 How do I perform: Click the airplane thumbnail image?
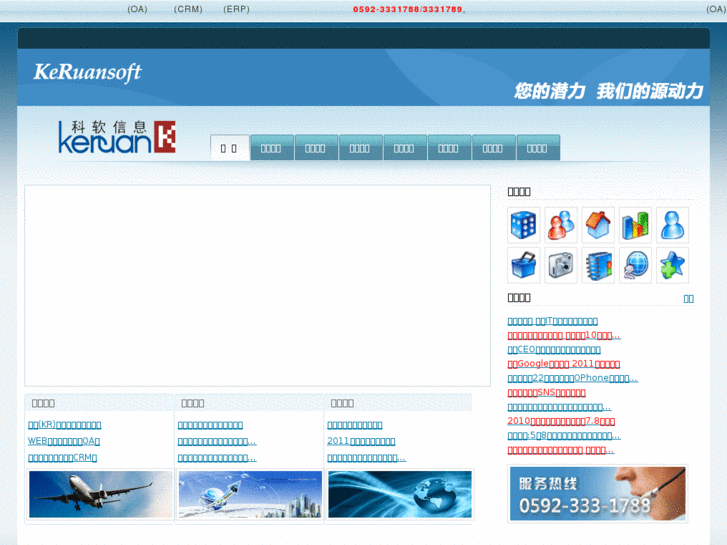101,494
